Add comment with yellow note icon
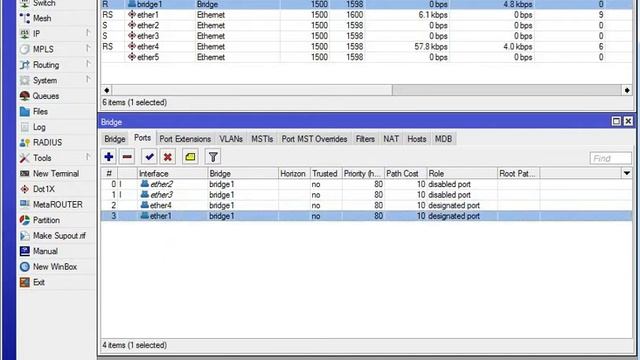Viewport: 640px width, 360px height. [190, 157]
